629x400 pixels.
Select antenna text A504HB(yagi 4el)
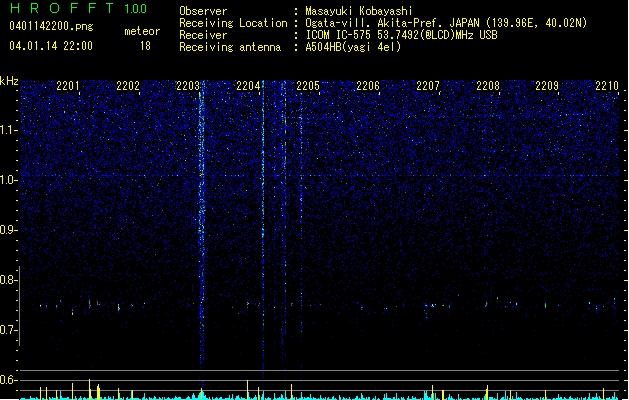(353, 47)
